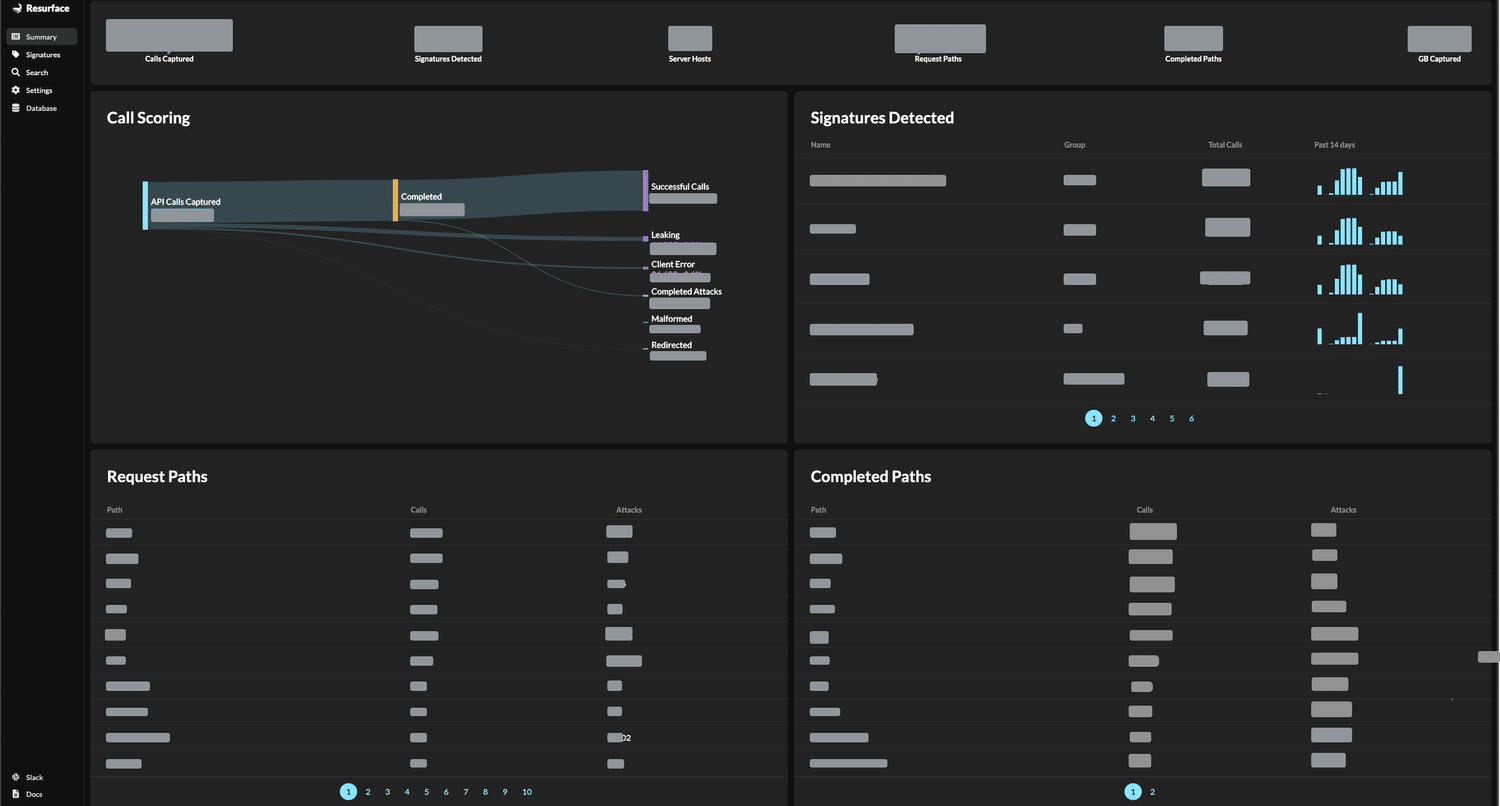
Task: Open the Calls Captured stat card
Action: [x=168, y=33]
